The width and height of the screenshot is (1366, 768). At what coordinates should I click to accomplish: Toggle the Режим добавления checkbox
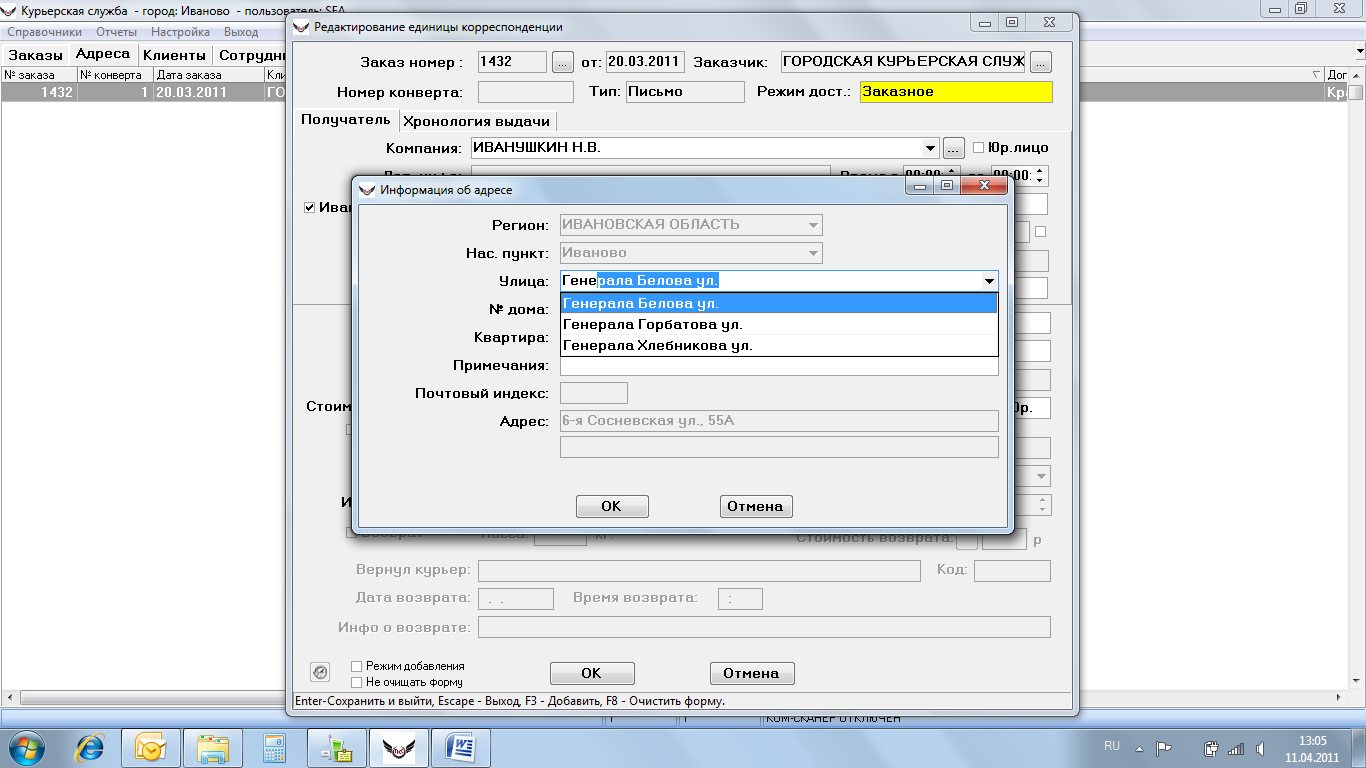(x=356, y=666)
